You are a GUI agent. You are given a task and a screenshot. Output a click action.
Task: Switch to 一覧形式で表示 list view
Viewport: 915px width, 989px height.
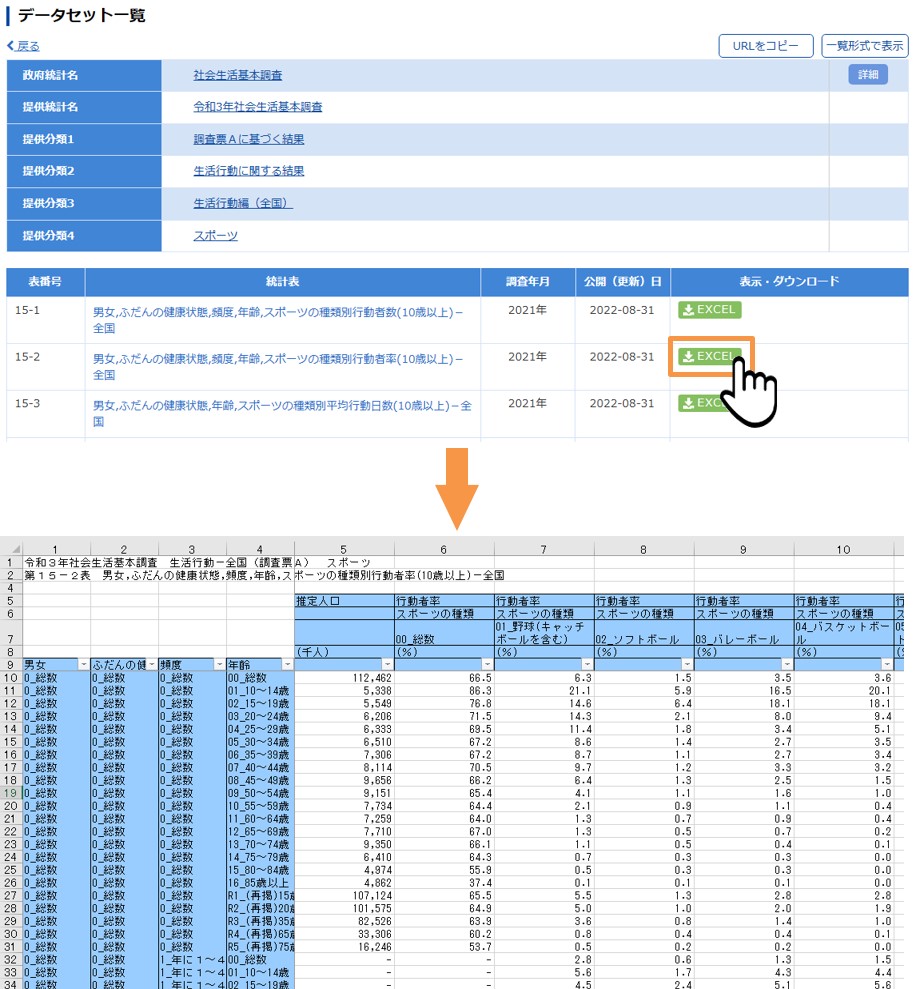coord(865,46)
